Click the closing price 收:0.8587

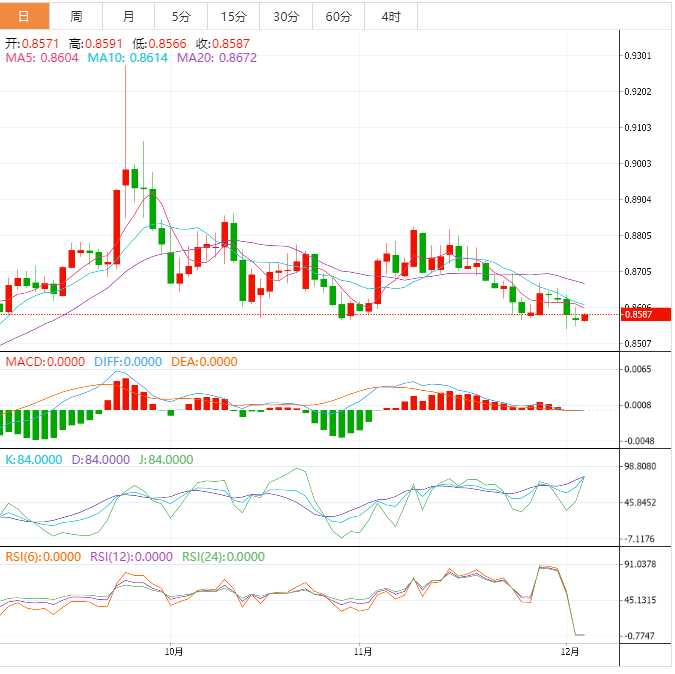[223, 43]
